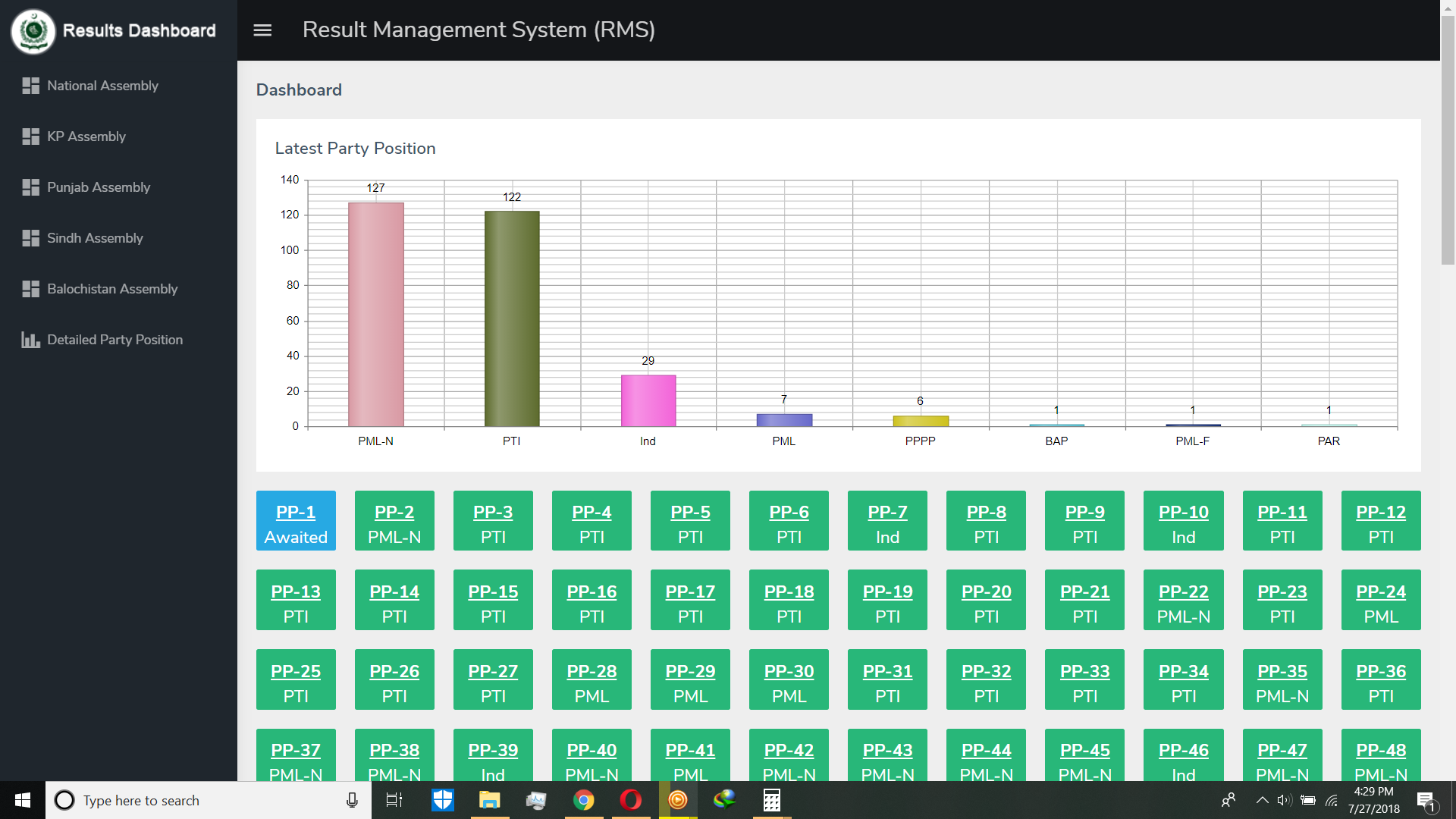Click the Results Dashboard title text
Image resolution: width=1456 pixels, height=819 pixels.
pos(140,31)
